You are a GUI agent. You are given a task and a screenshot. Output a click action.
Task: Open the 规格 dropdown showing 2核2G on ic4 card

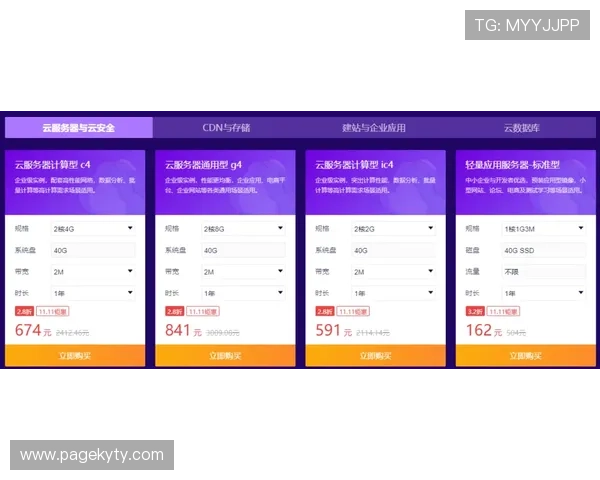pos(393,229)
